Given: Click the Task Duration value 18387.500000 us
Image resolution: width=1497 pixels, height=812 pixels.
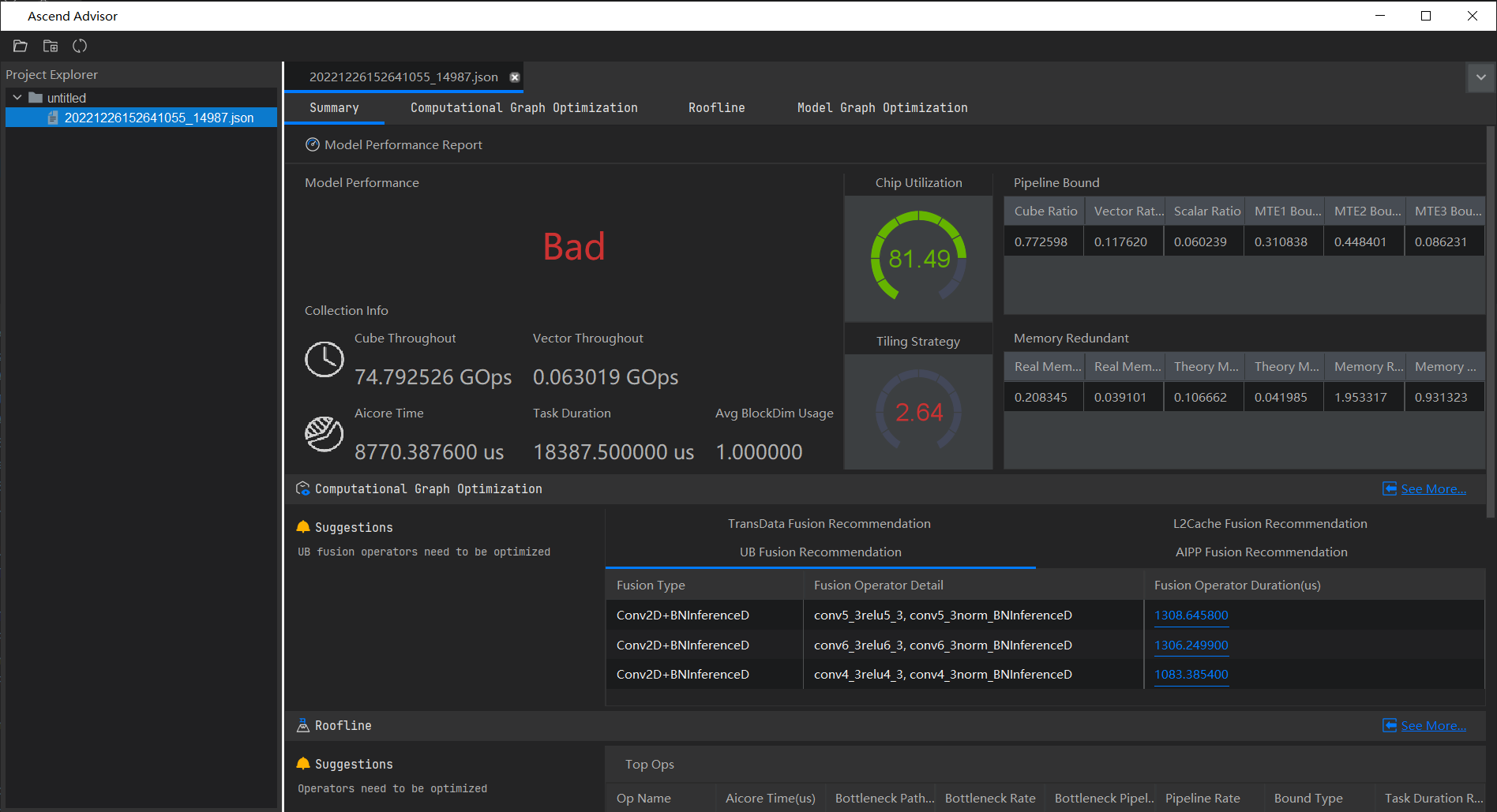Looking at the screenshot, I should click(613, 452).
